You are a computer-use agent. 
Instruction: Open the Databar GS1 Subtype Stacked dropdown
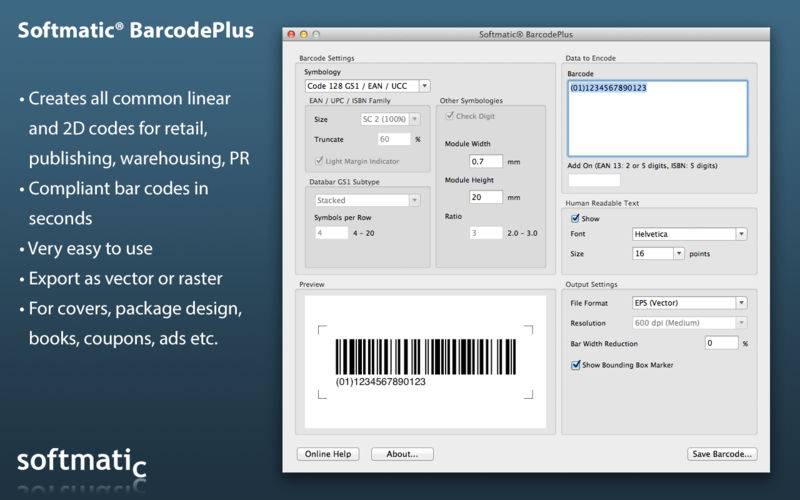click(367, 200)
